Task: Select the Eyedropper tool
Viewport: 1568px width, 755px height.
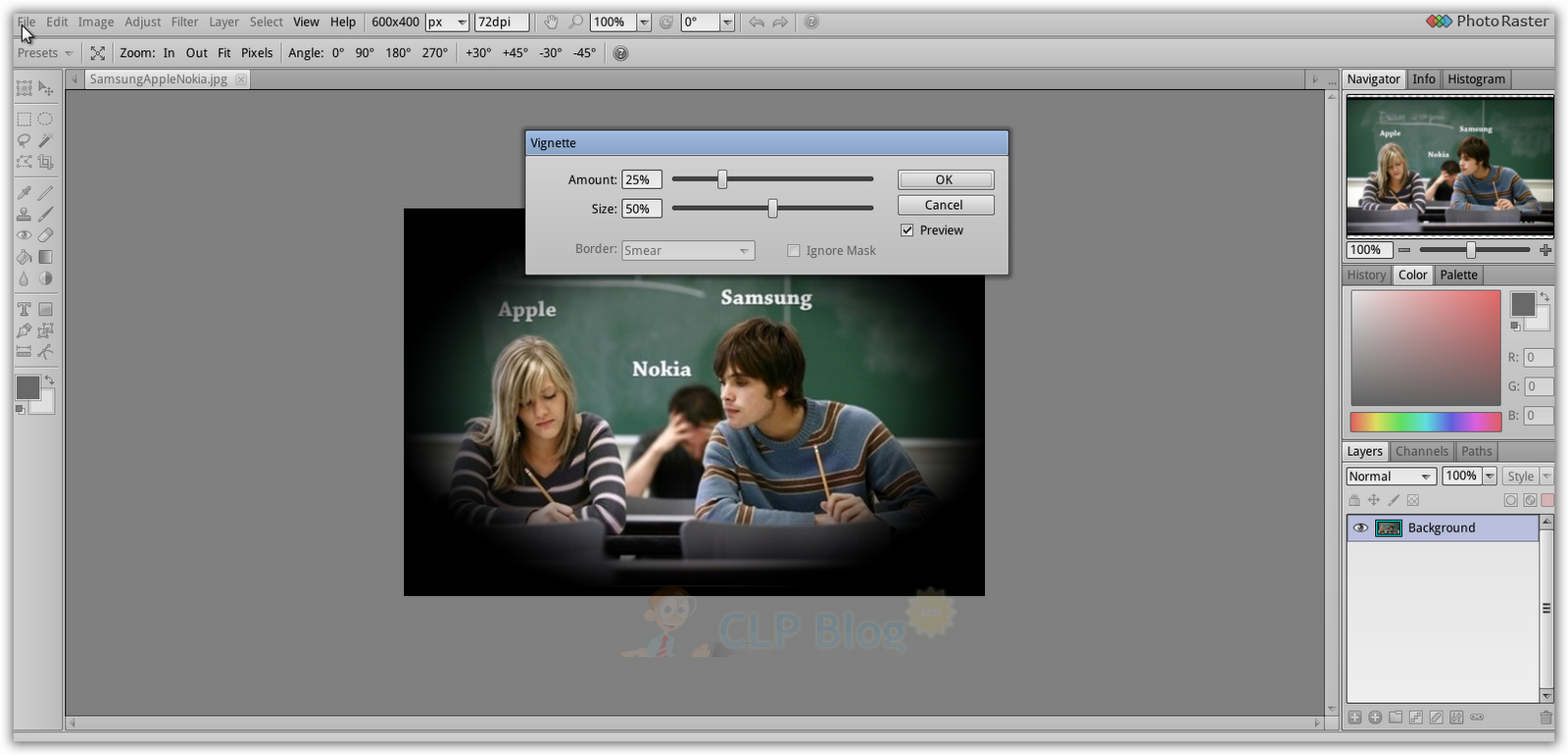Action: pyautogui.click(x=24, y=192)
